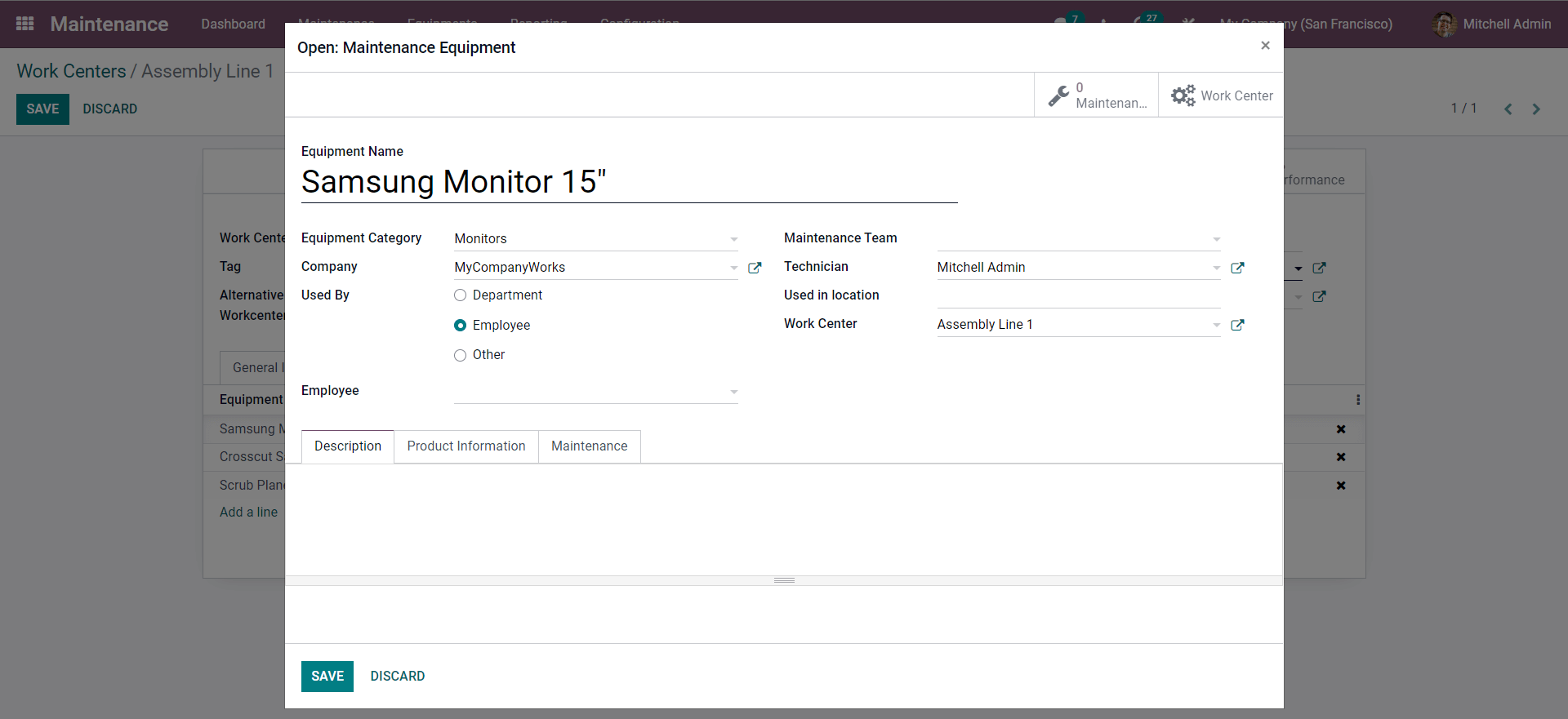Switch to the Product Information tab

466,446
